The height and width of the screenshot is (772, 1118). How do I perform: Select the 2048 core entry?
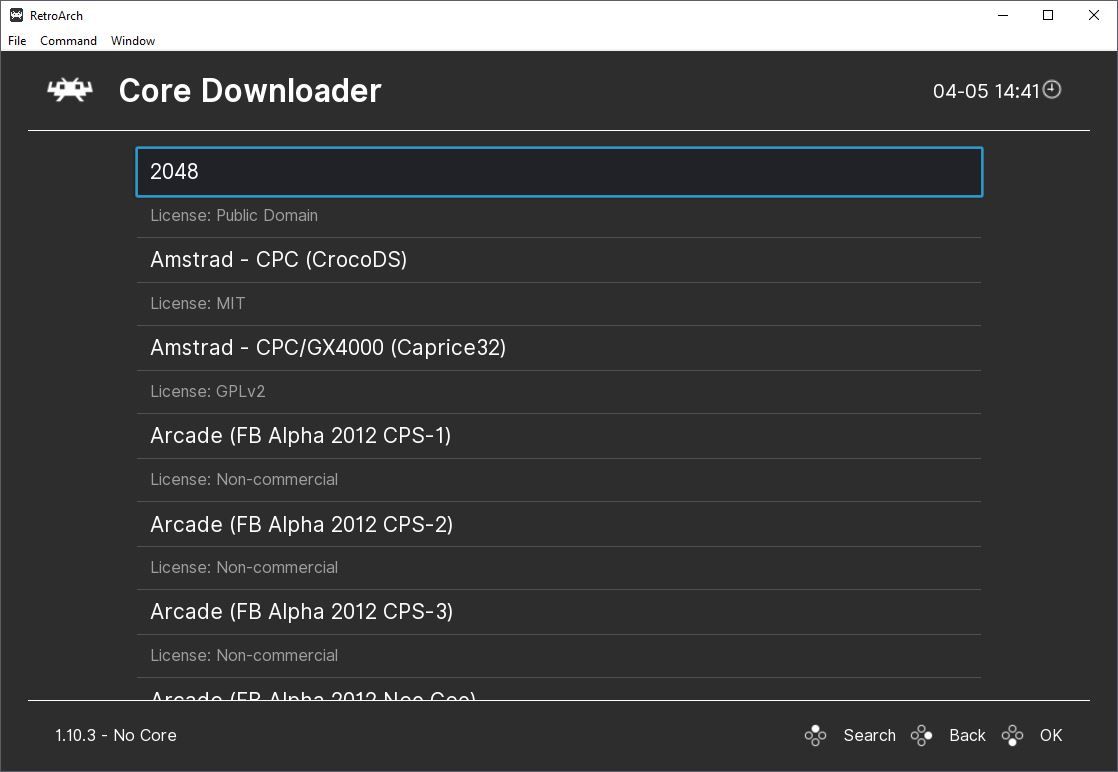click(559, 172)
